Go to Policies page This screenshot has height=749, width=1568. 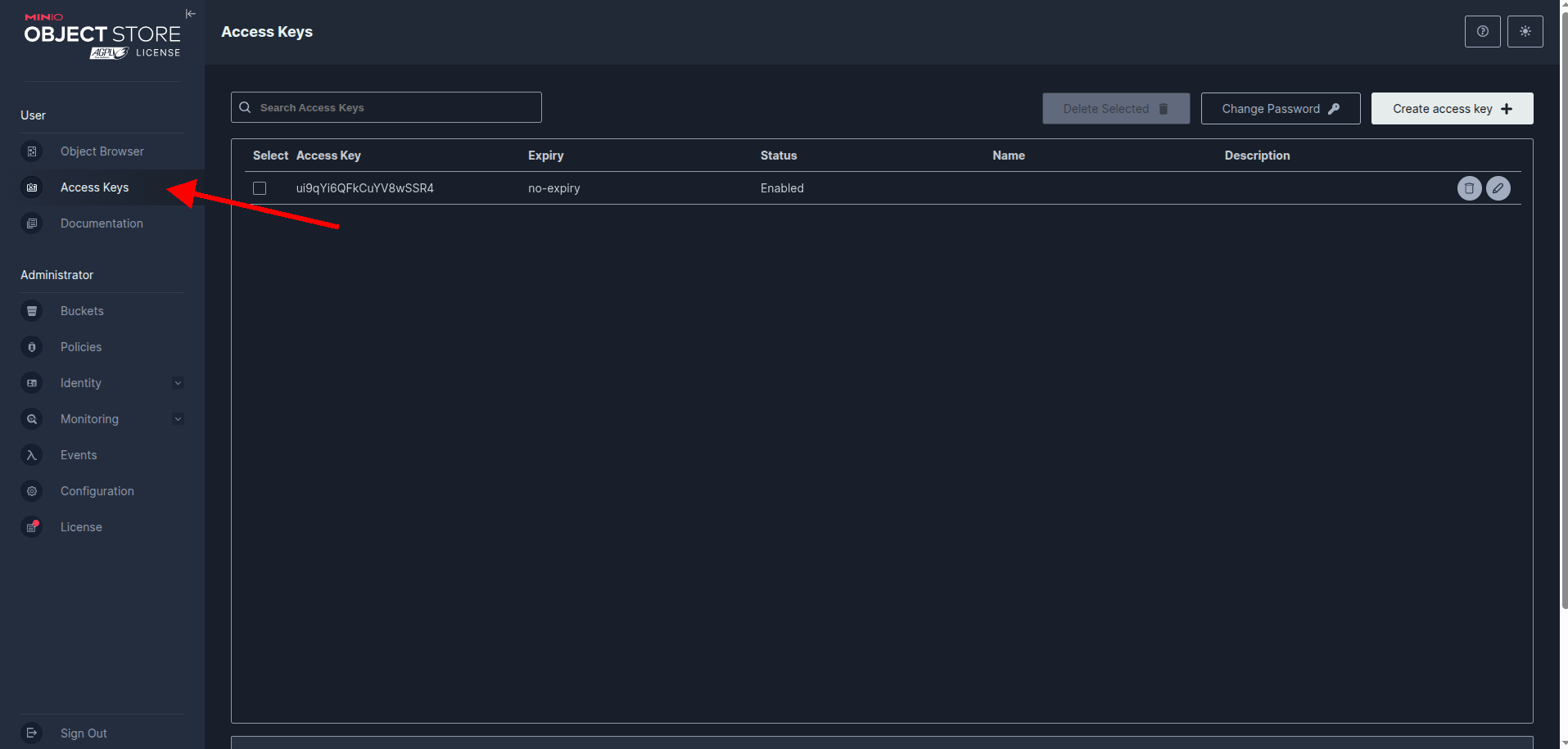coord(102,347)
